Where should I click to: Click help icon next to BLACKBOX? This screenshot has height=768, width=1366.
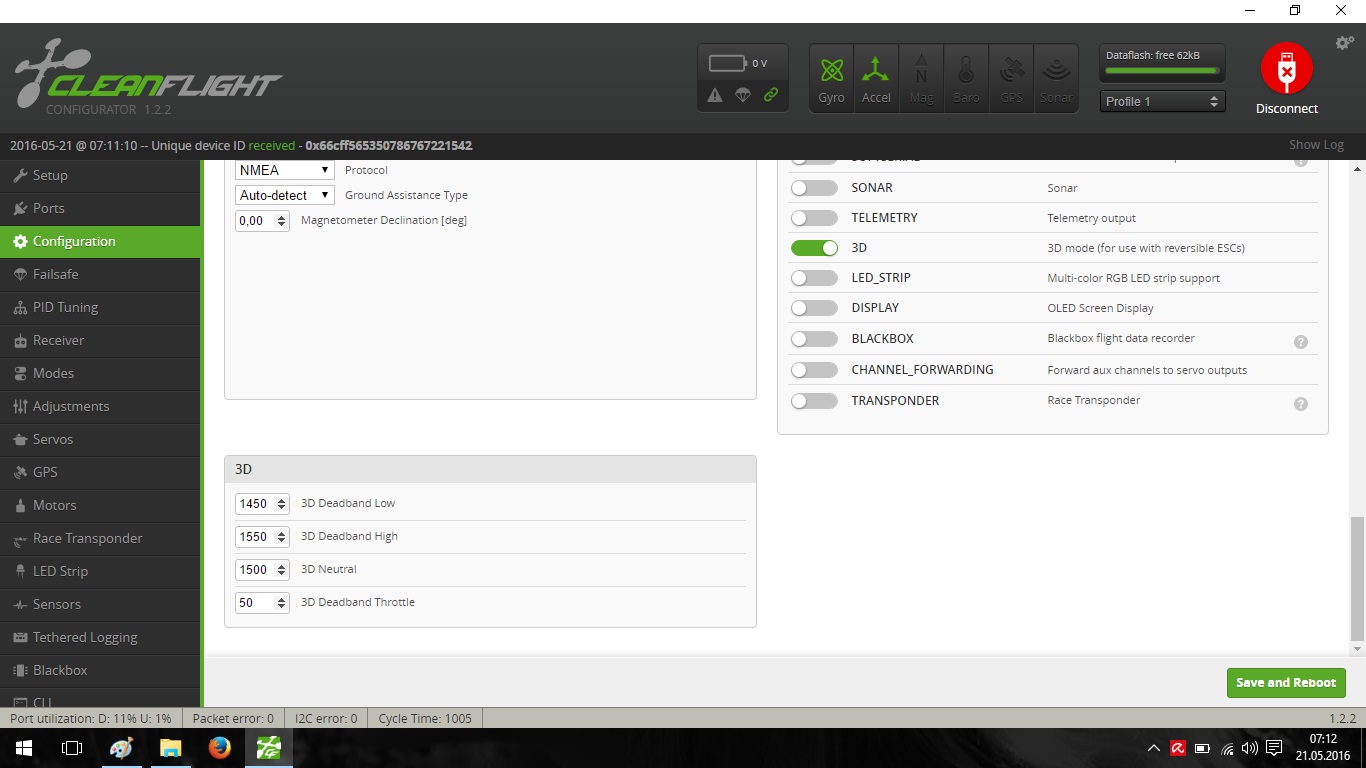point(1301,341)
